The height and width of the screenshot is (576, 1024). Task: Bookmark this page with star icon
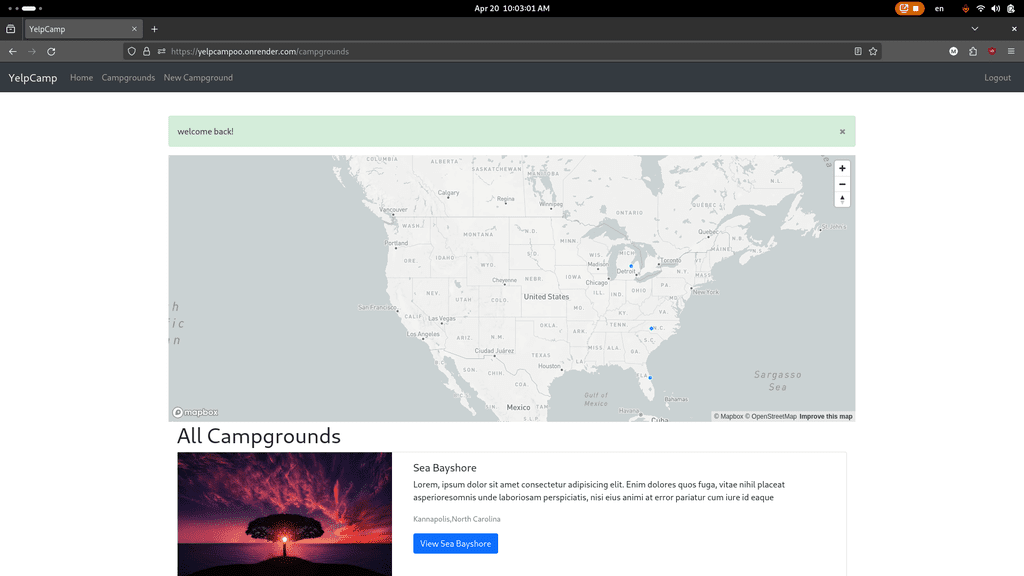(873, 52)
